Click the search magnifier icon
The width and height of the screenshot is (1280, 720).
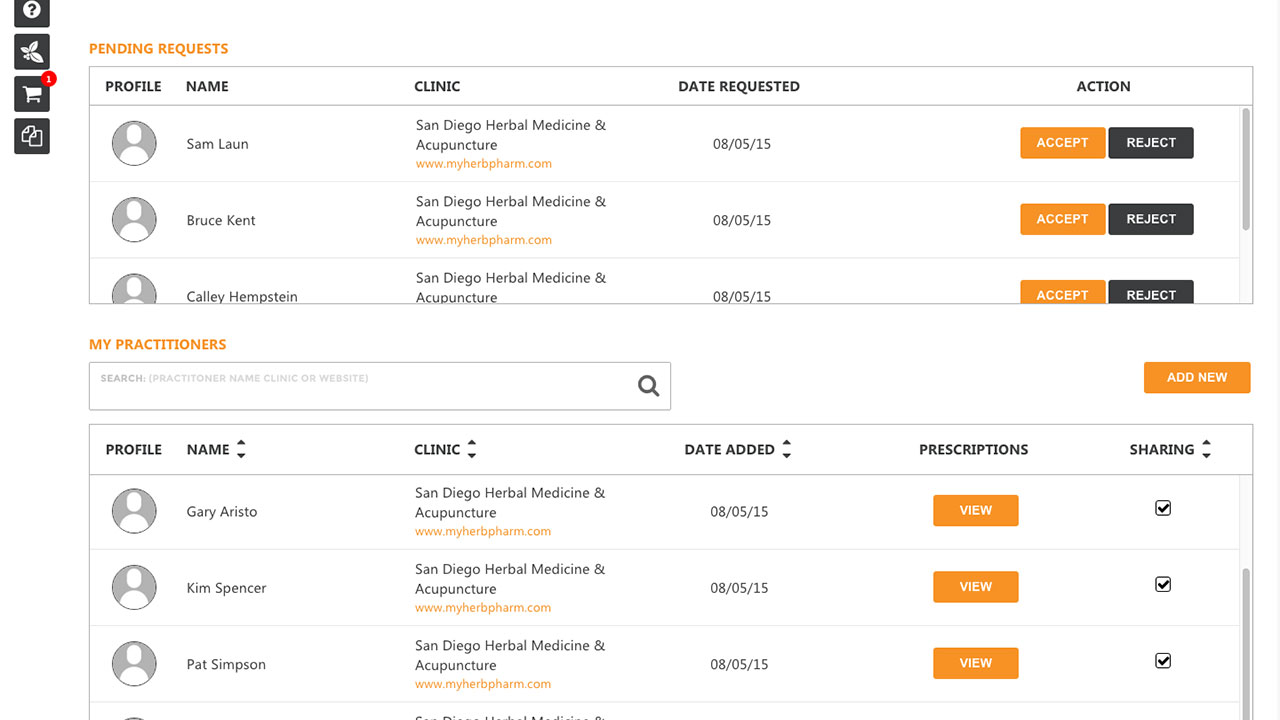tap(649, 386)
